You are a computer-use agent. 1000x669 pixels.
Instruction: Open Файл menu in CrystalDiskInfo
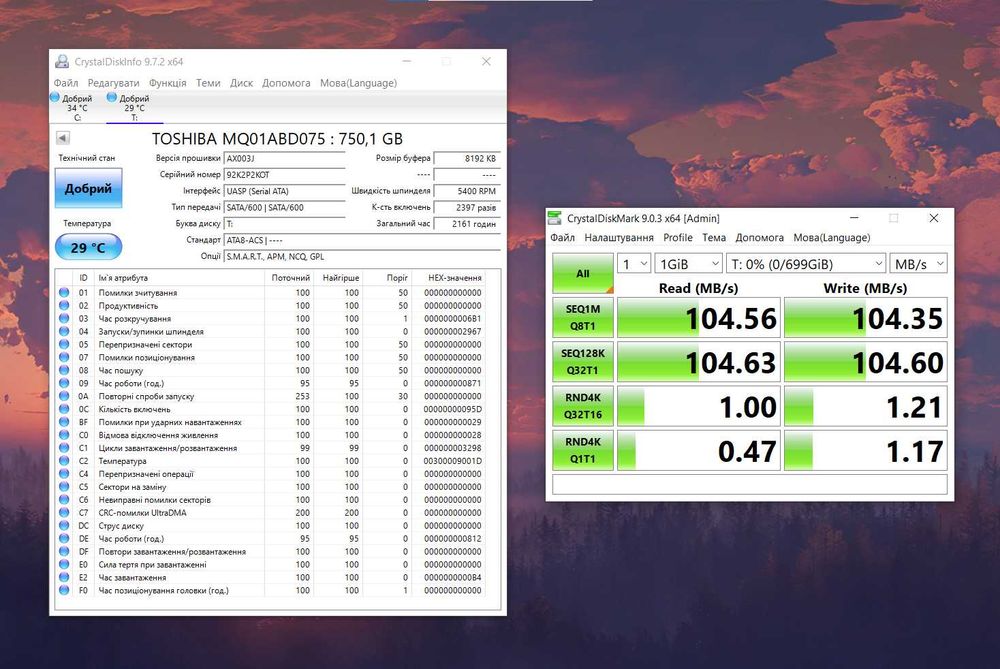tap(66, 83)
